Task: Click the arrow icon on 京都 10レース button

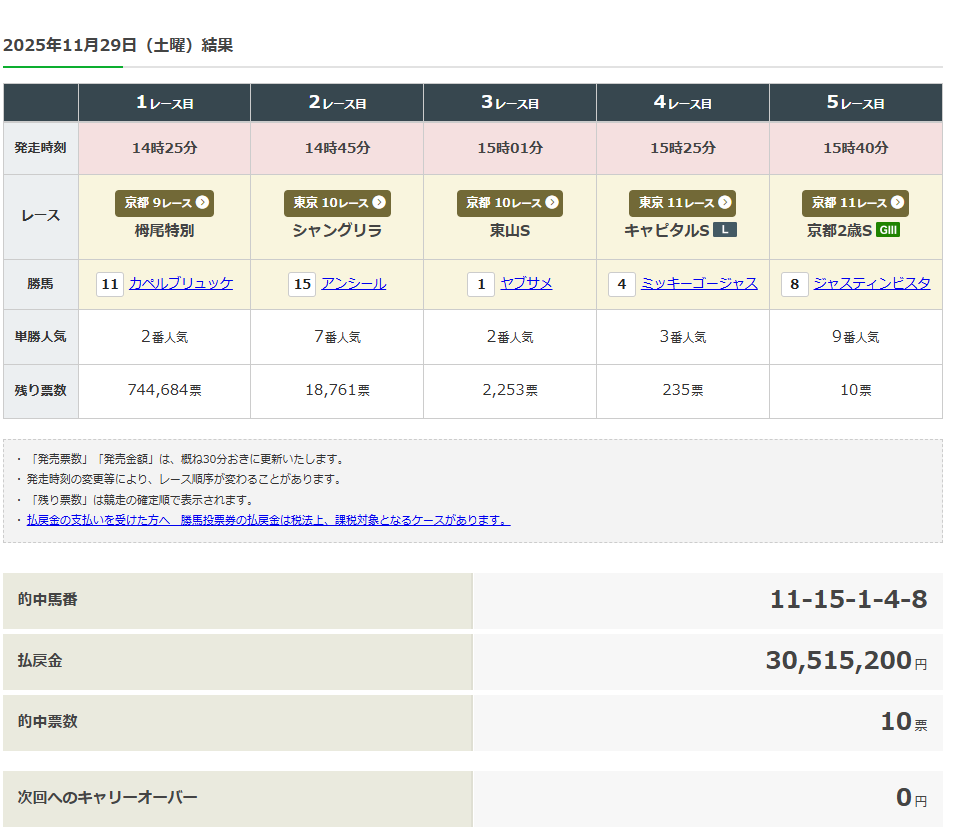Action: 551,203
